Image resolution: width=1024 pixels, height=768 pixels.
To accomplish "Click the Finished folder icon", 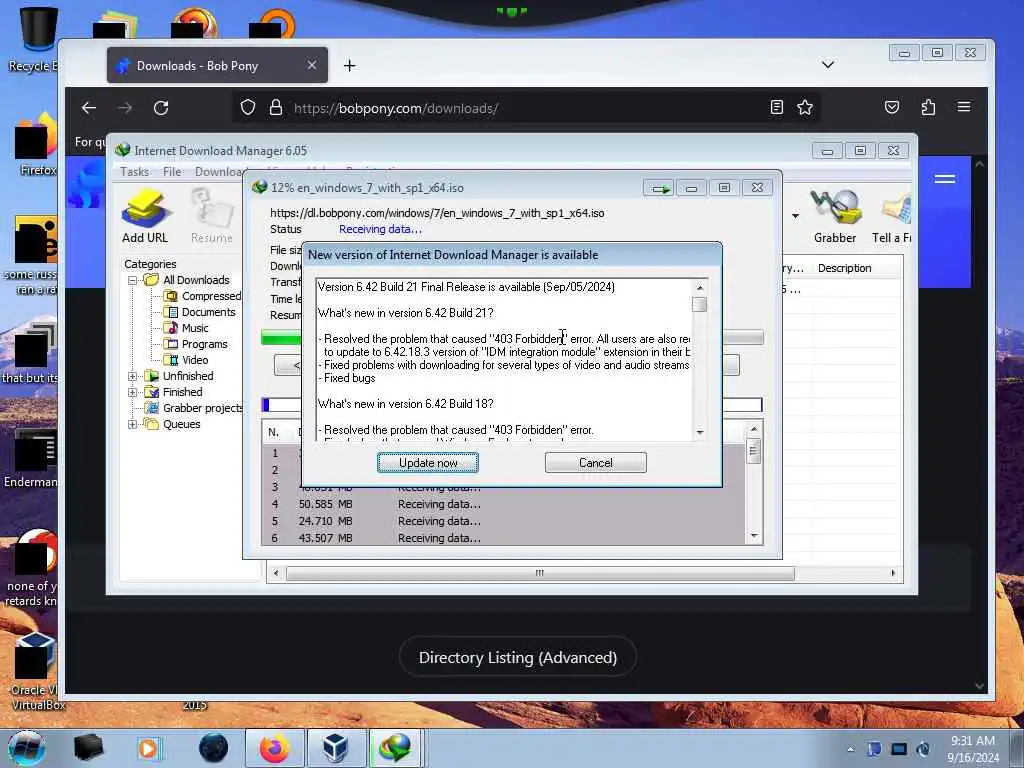I will click(152, 392).
